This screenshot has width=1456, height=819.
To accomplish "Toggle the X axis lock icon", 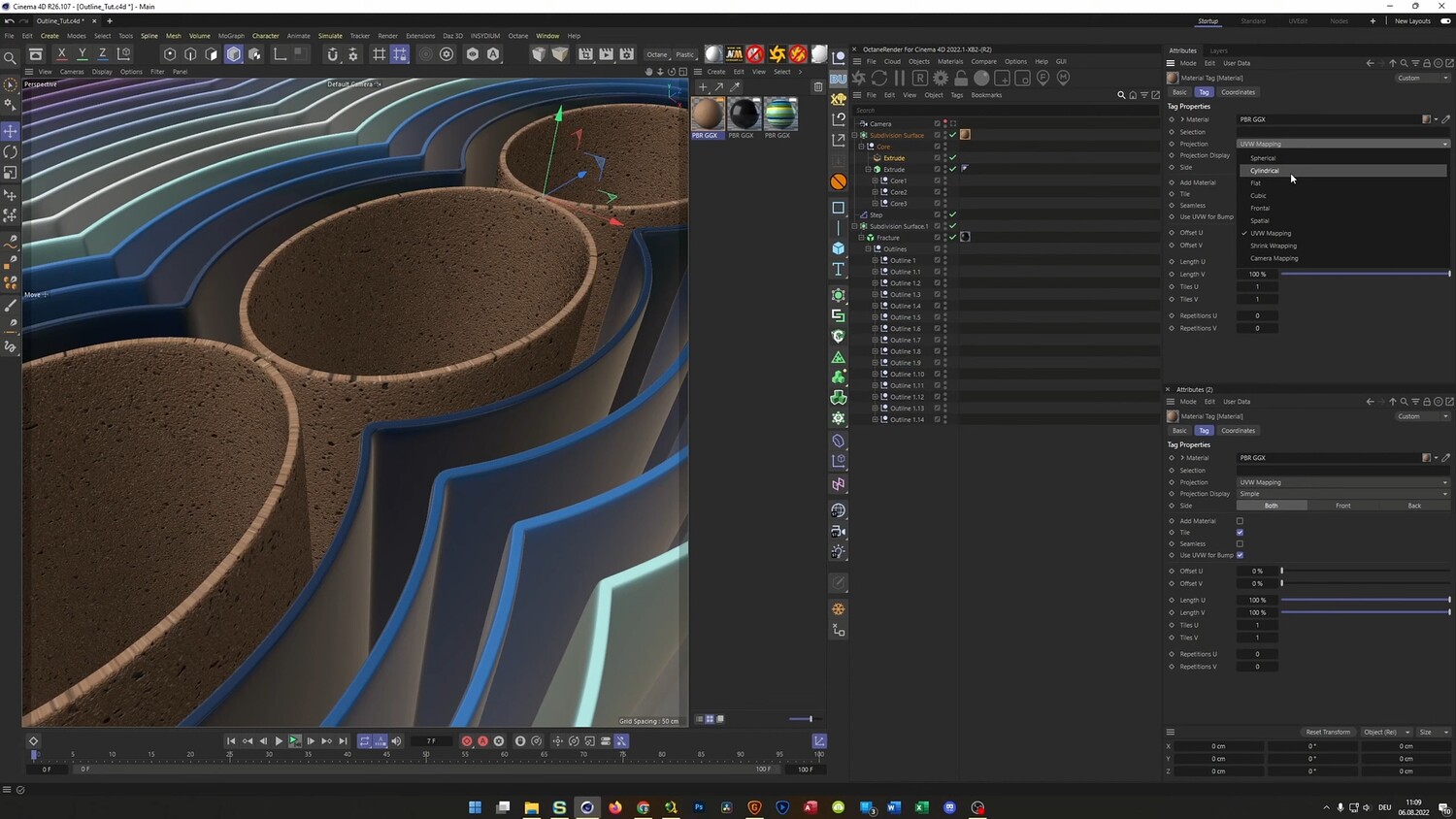I will (61, 54).
